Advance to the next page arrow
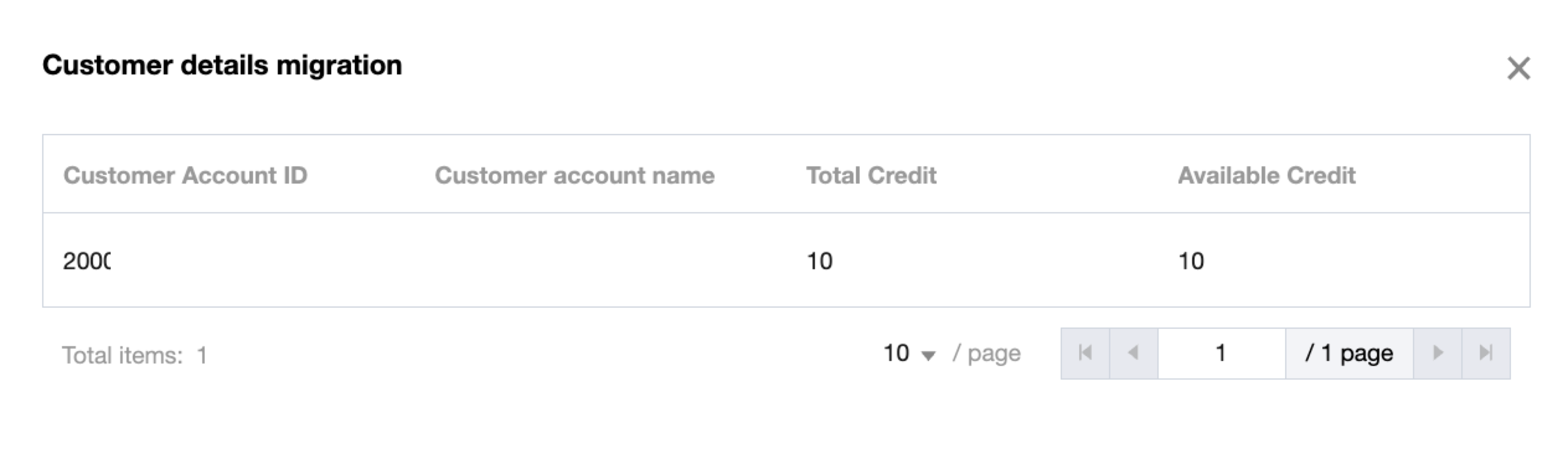The width and height of the screenshot is (1568, 464). (1438, 353)
